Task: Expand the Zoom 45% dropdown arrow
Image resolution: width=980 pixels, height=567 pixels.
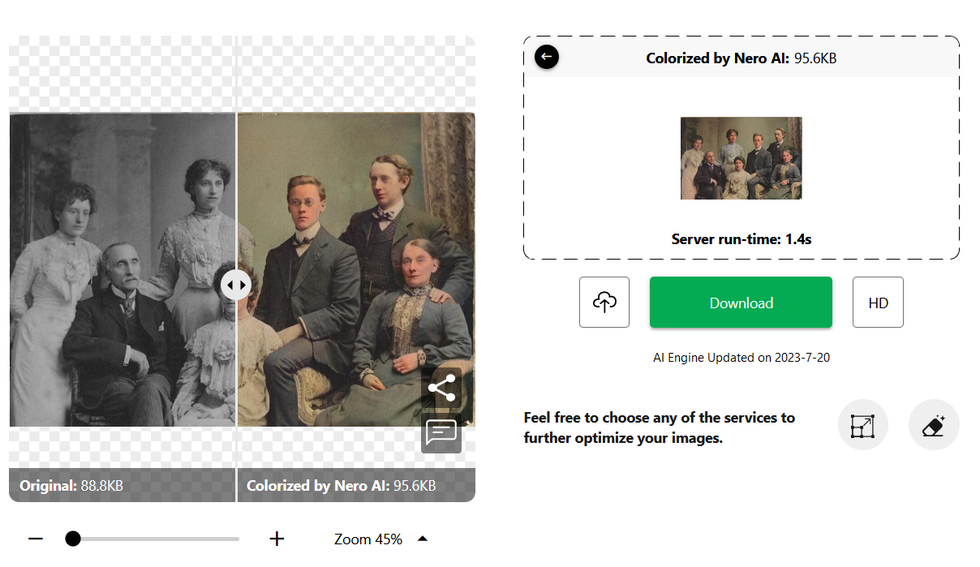Action: pyautogui.click(x=422, y=539)
